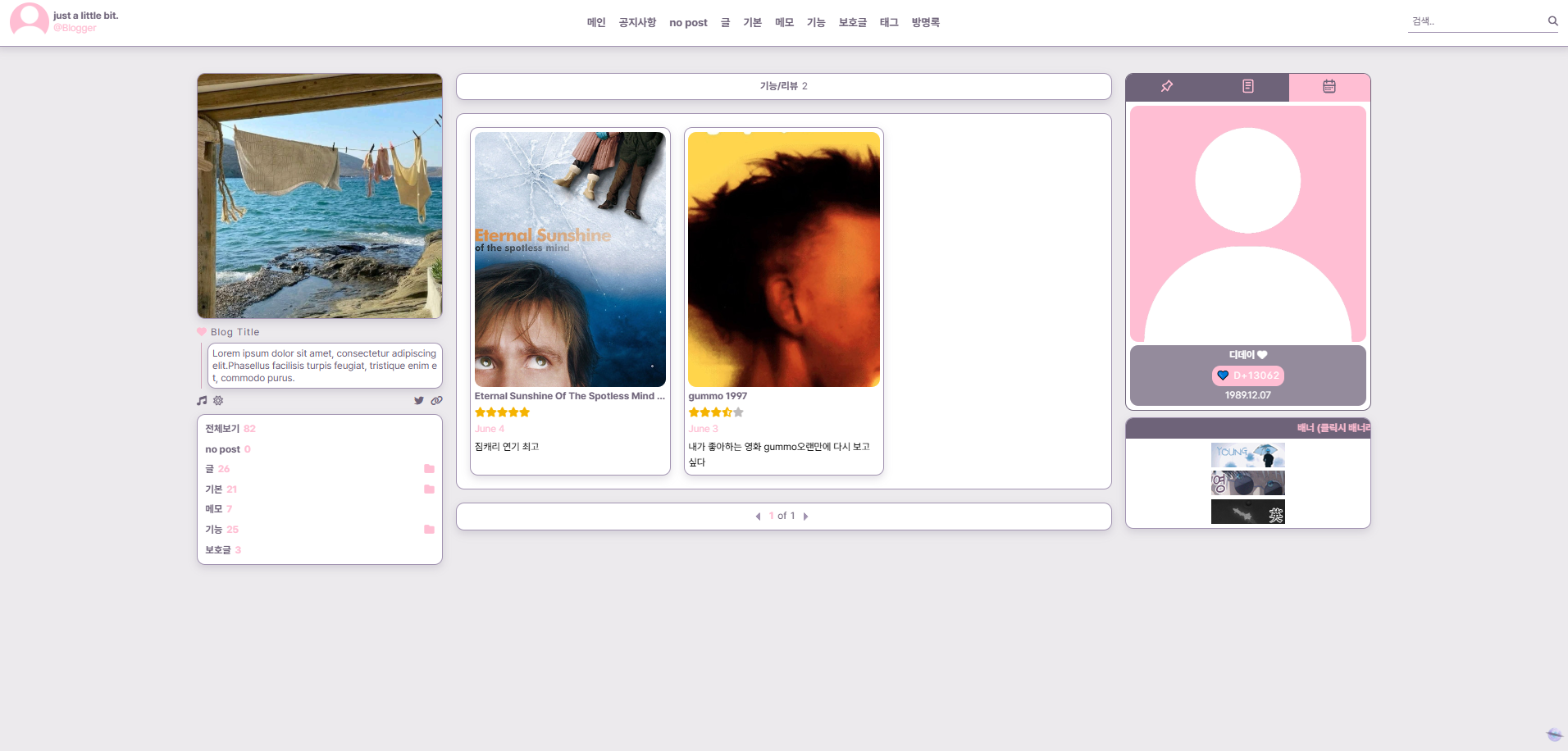Open the 글 menu item

[x=725, y=23]
